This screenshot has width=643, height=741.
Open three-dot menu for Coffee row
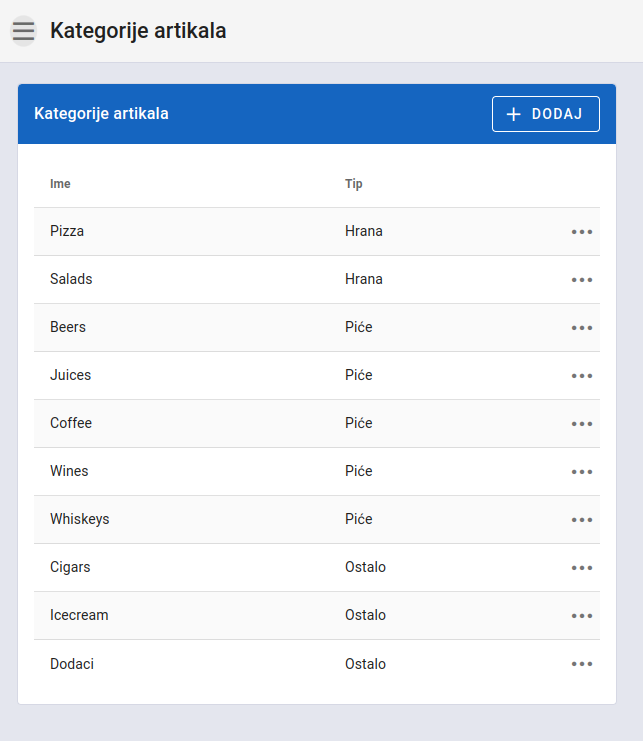[582, 424]
